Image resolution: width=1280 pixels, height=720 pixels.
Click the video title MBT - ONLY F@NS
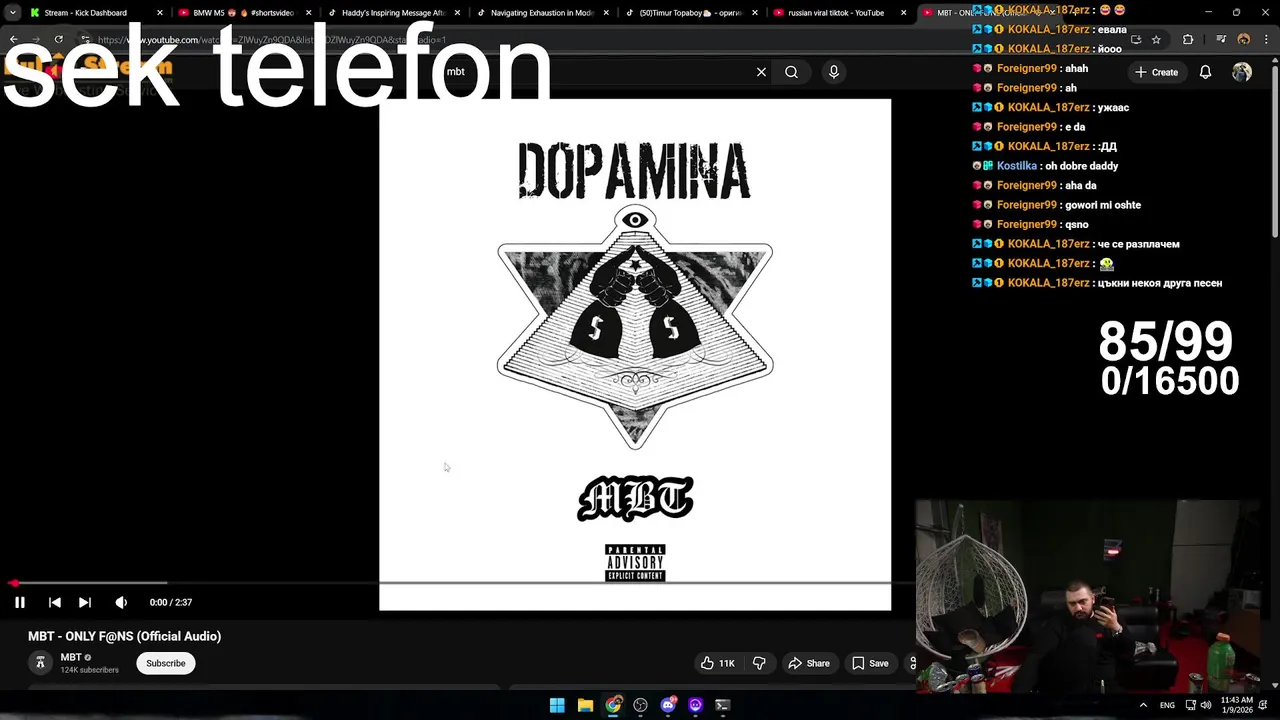pos(124,636)
